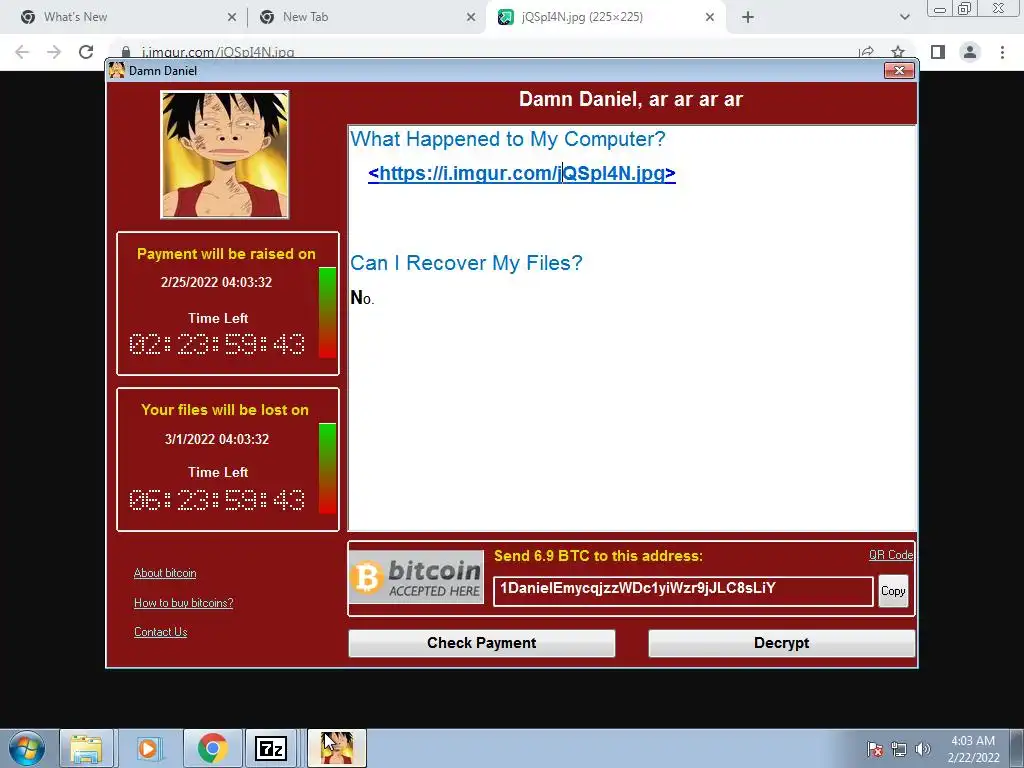
Task: Close the New Tab tab
Action: 471,18
